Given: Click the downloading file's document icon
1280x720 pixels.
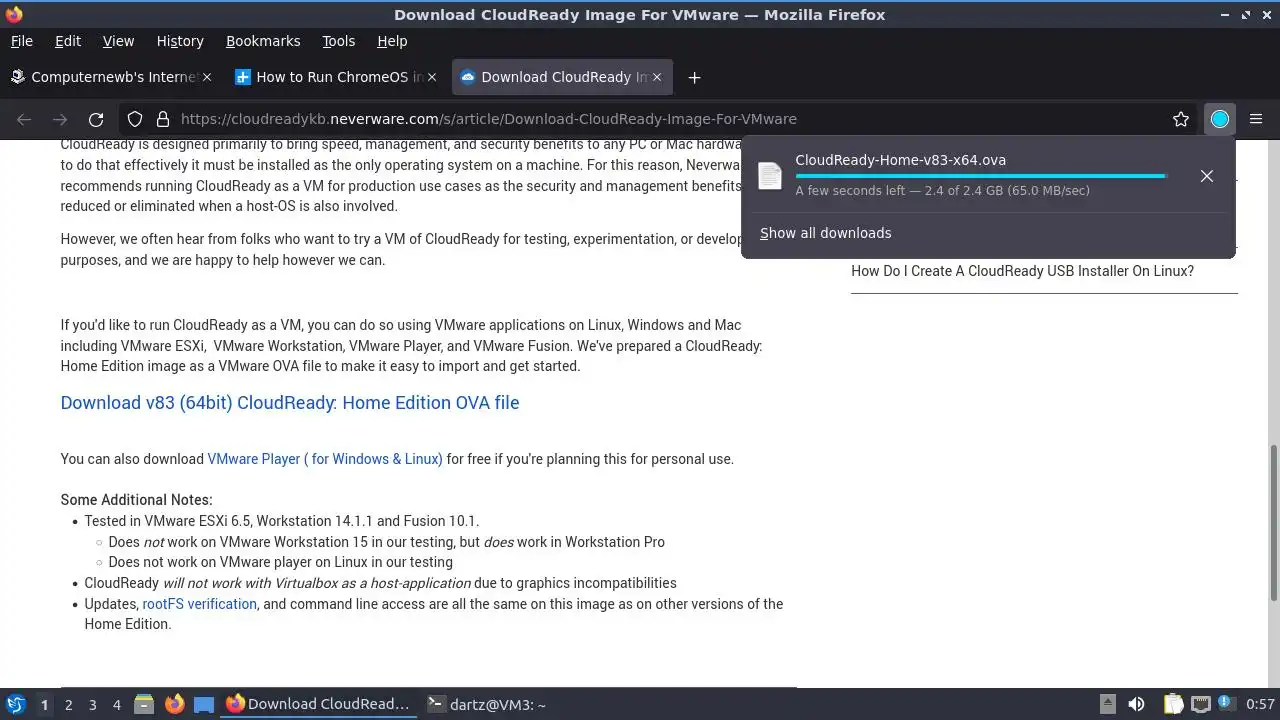Looking at the screenshot, I should [770, 175].
